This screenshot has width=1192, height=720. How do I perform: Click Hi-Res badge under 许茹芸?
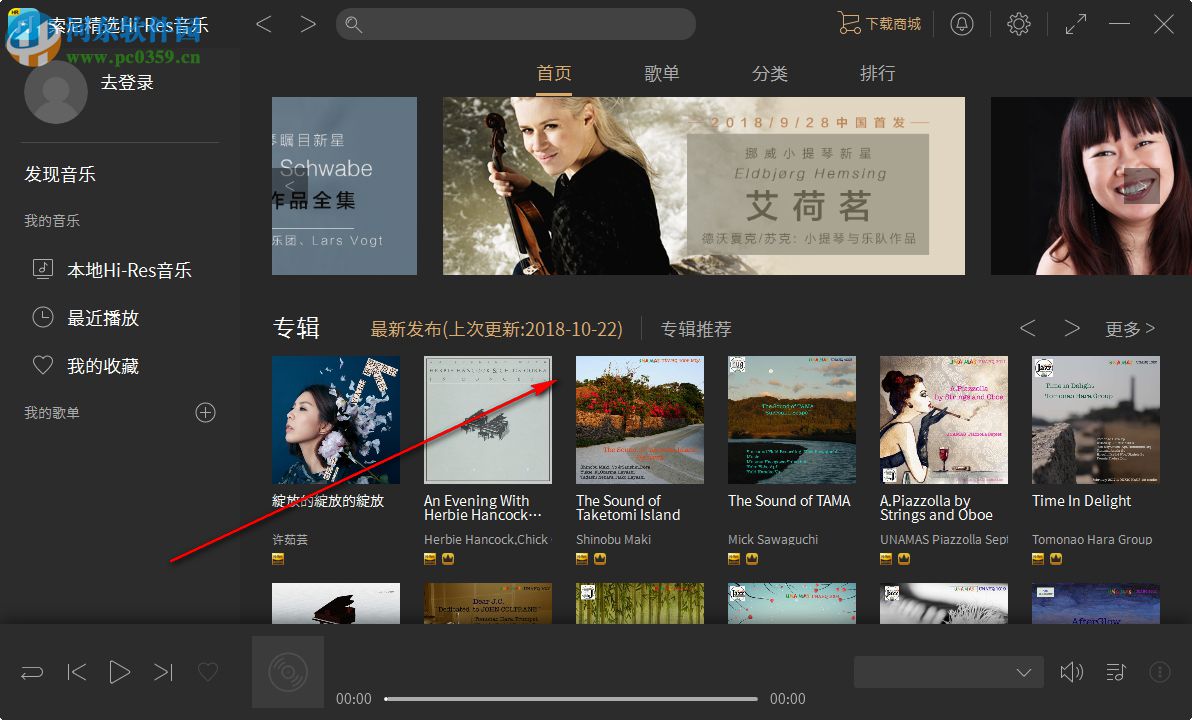pyautogui.click(x=278, y=559)
